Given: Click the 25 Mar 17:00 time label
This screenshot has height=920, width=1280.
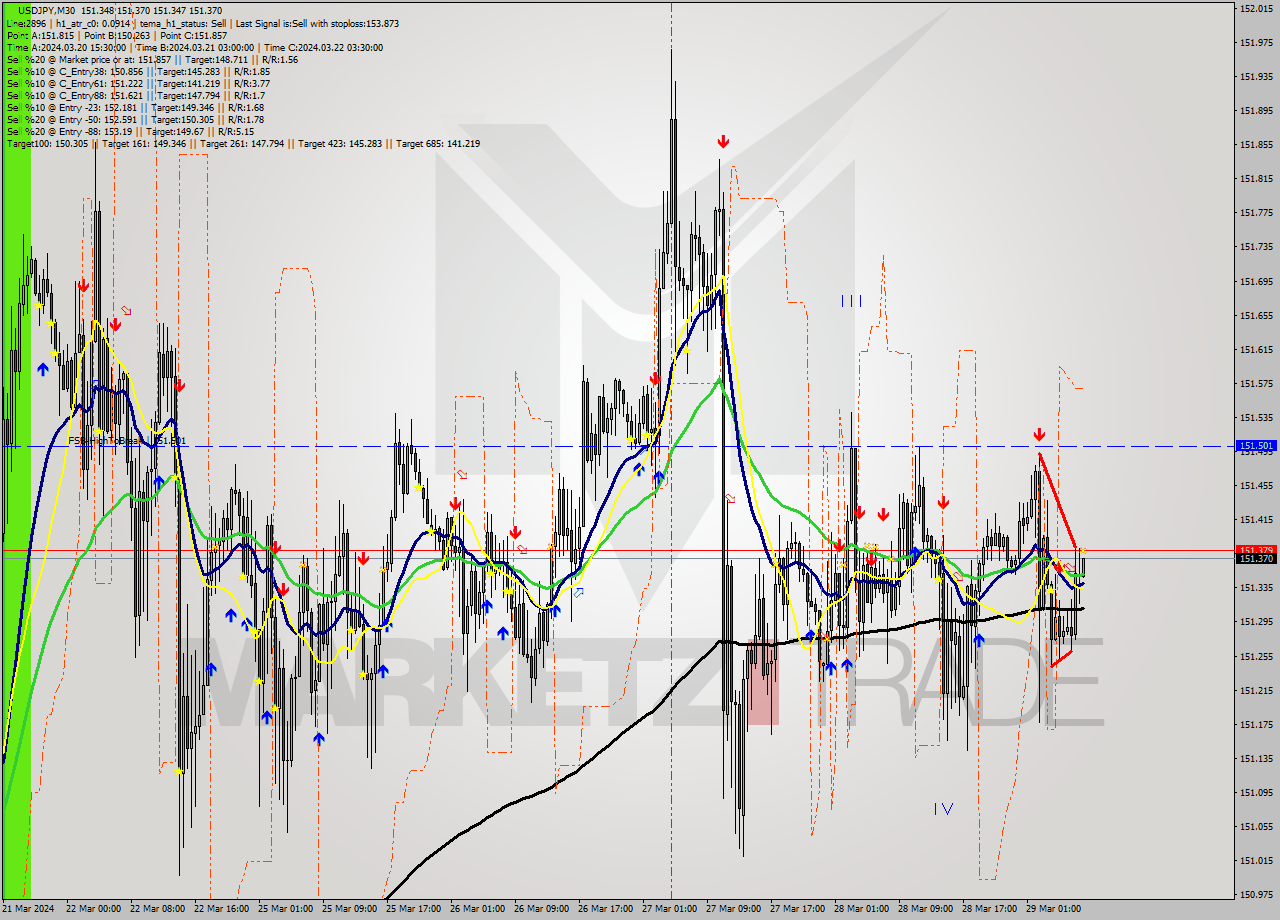Looking at the screenshot, I should (x=413, y=909).
